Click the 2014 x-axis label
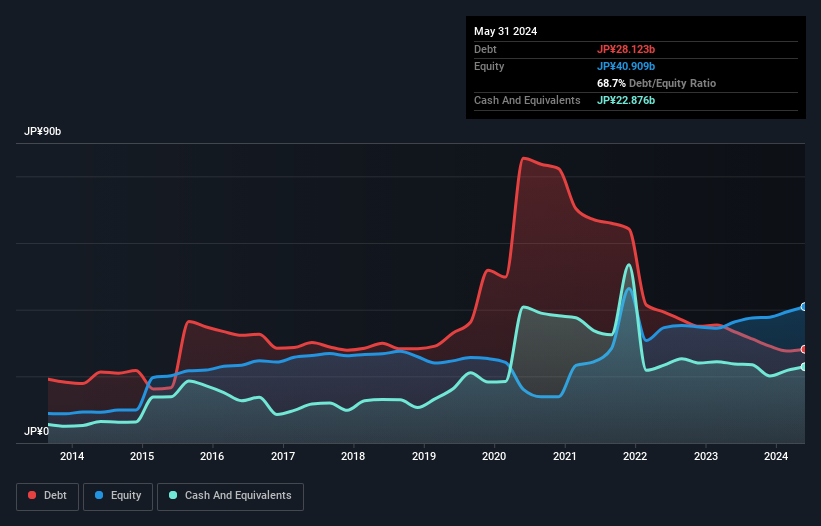821x526 pixels. [72, 456]
